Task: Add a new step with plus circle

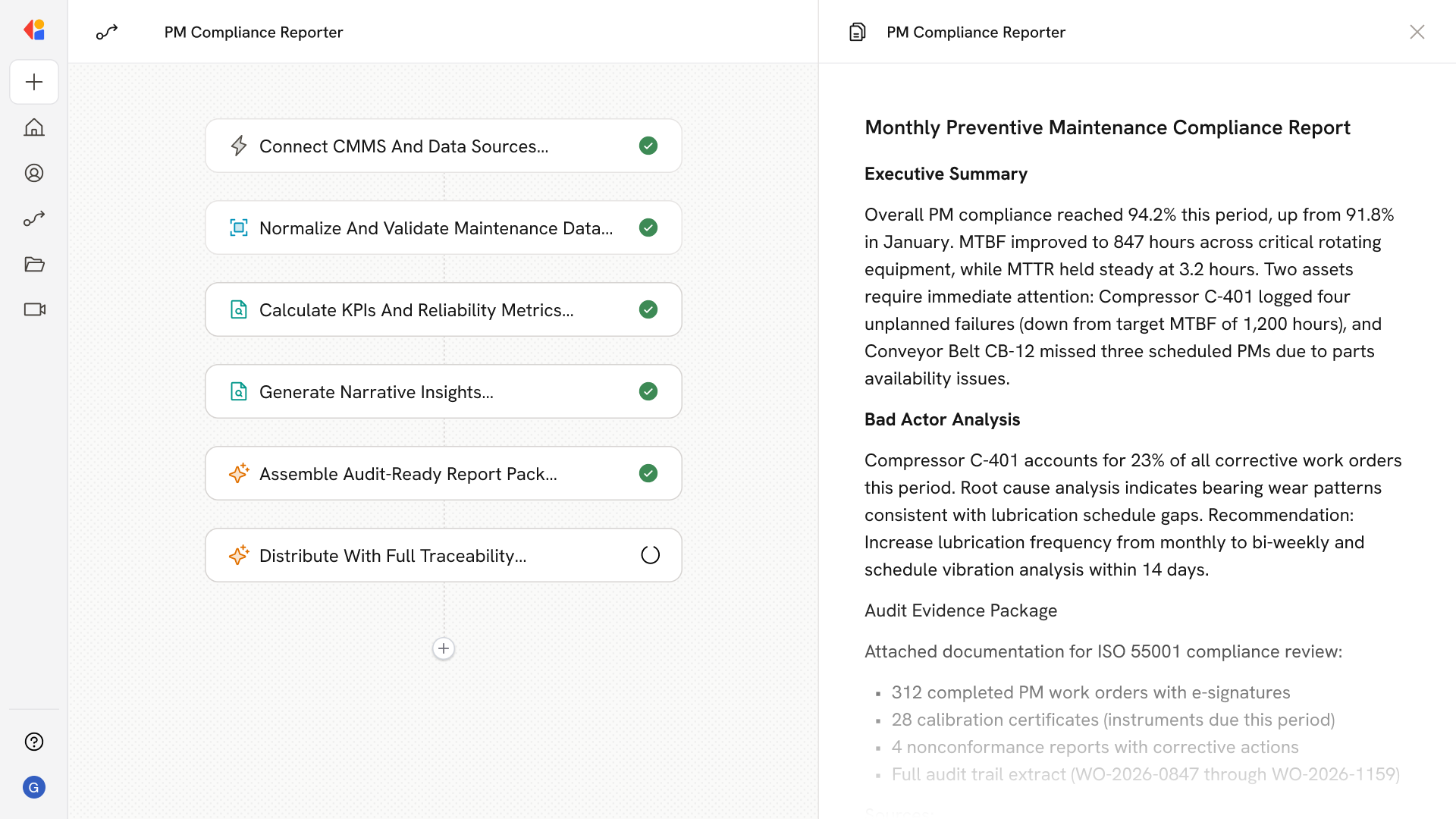Action: [444, 648]
